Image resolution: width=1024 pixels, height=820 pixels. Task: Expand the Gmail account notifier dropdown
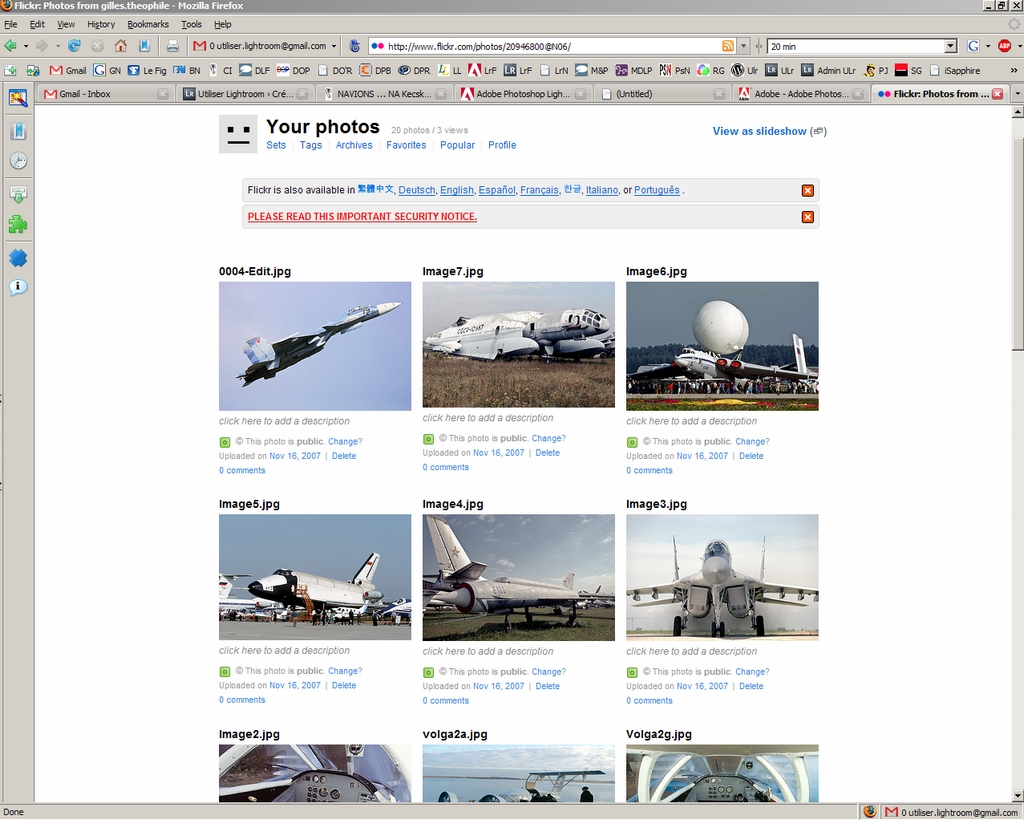pyautogui.click(x=334, y=46)
